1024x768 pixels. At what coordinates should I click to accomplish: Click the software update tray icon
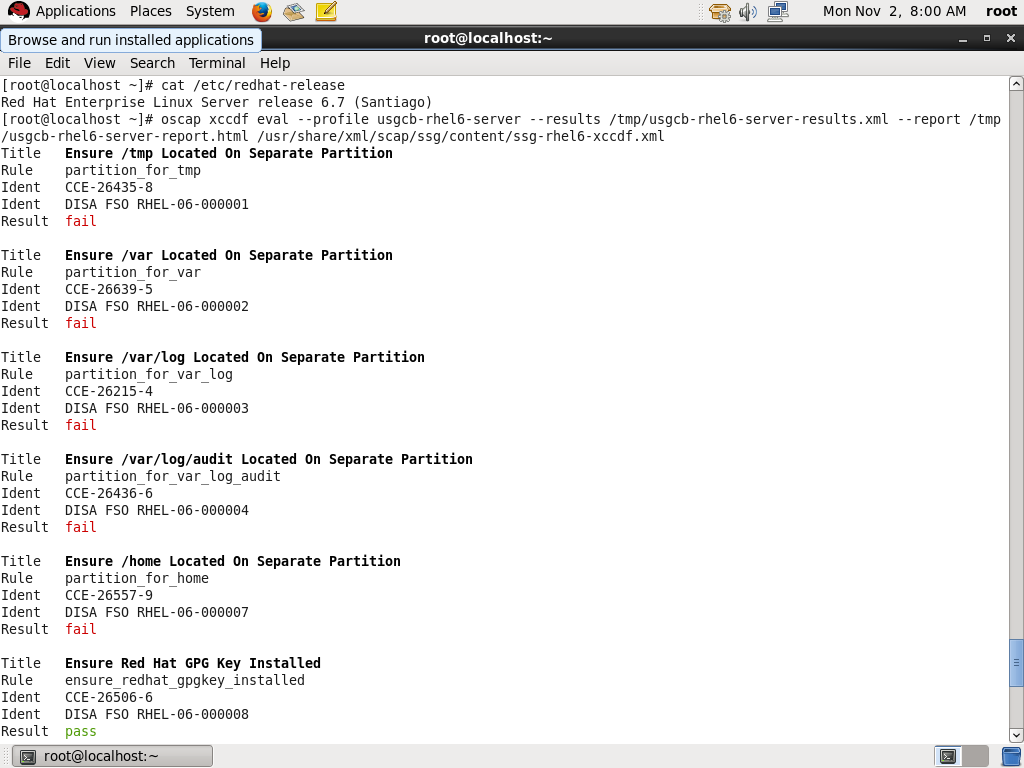pos(720,12)
